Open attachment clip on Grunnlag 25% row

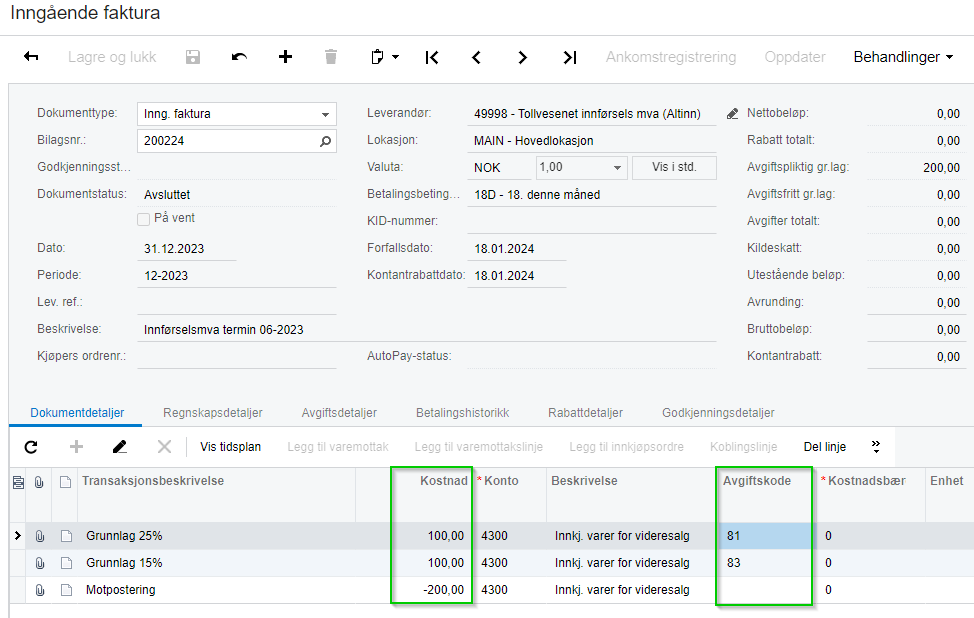[40, 536]
